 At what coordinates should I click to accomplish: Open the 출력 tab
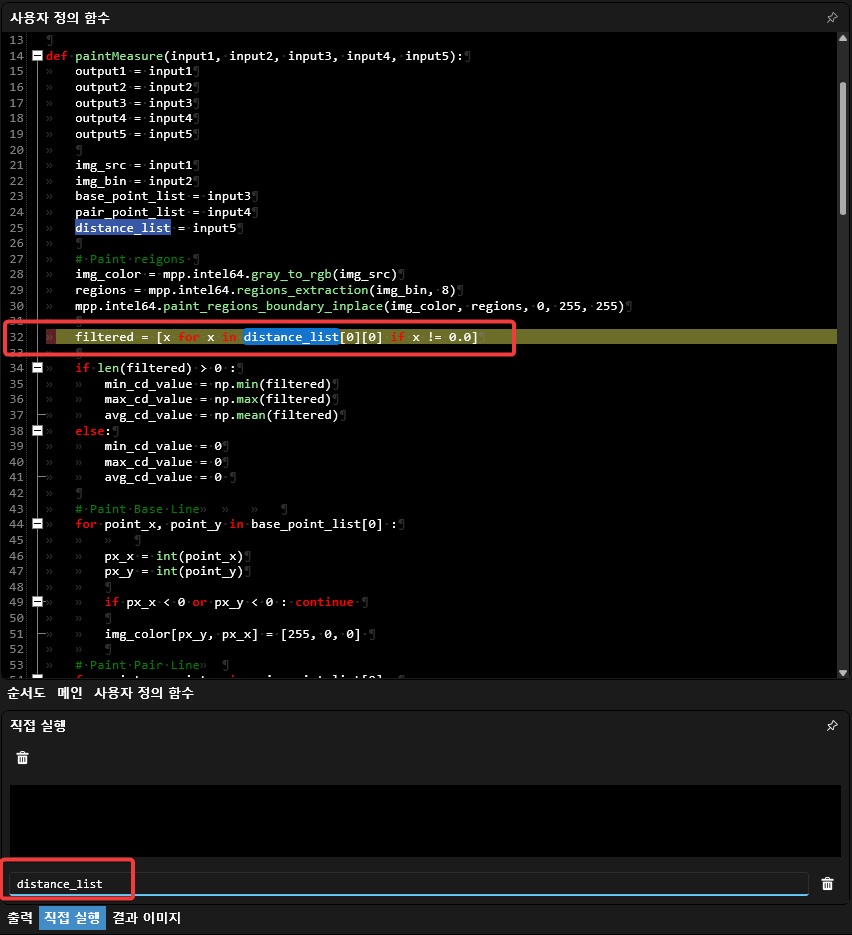[20, 918]
